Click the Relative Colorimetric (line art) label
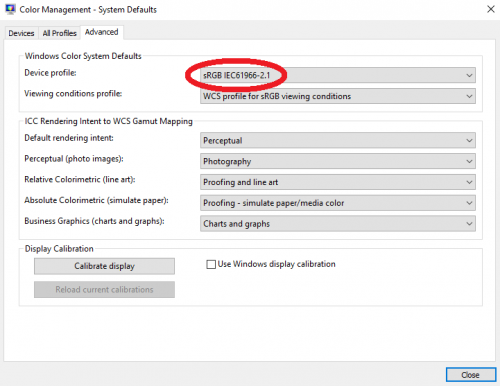Viewport: 500px width, 386px height. (x=80, y=179)
